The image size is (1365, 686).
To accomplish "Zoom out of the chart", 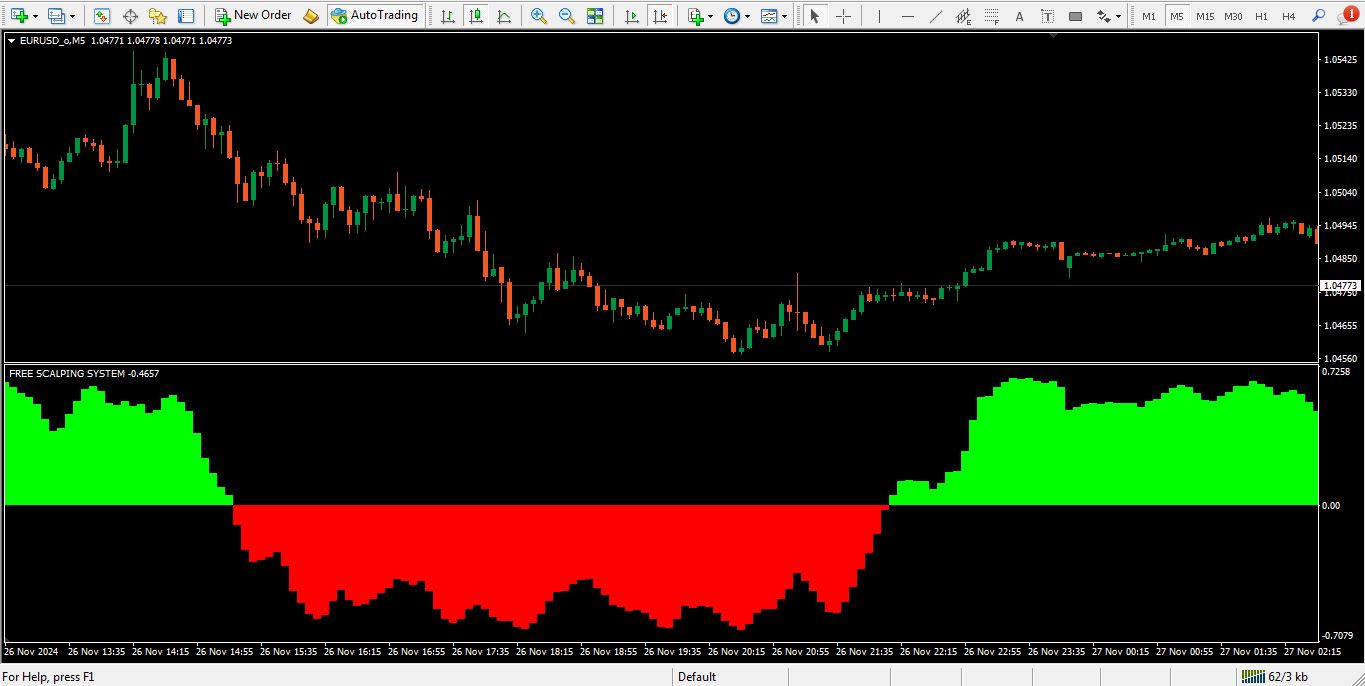I will [x=567, y=16].
